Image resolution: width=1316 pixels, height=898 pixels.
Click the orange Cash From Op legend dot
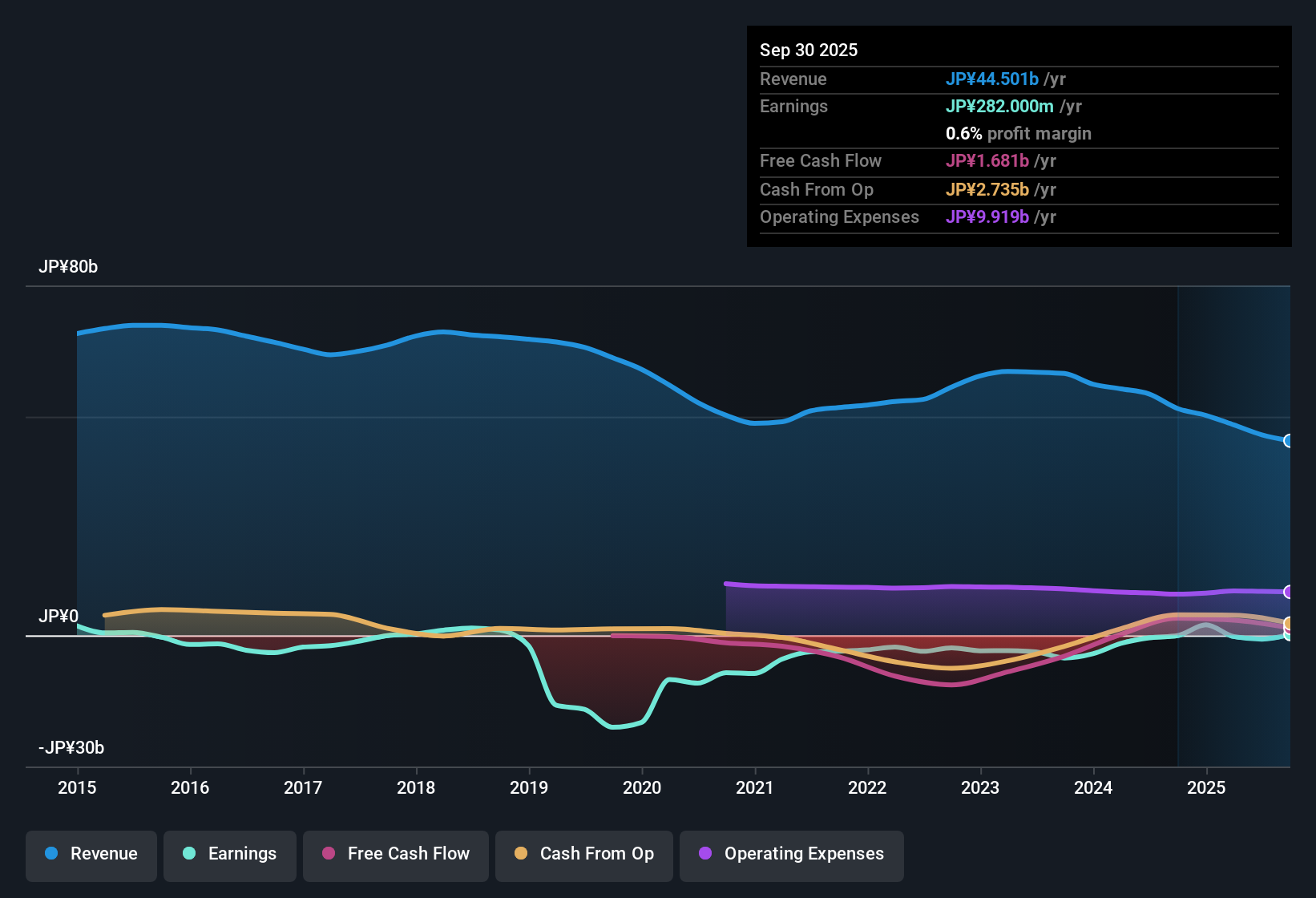click(521, 854)
